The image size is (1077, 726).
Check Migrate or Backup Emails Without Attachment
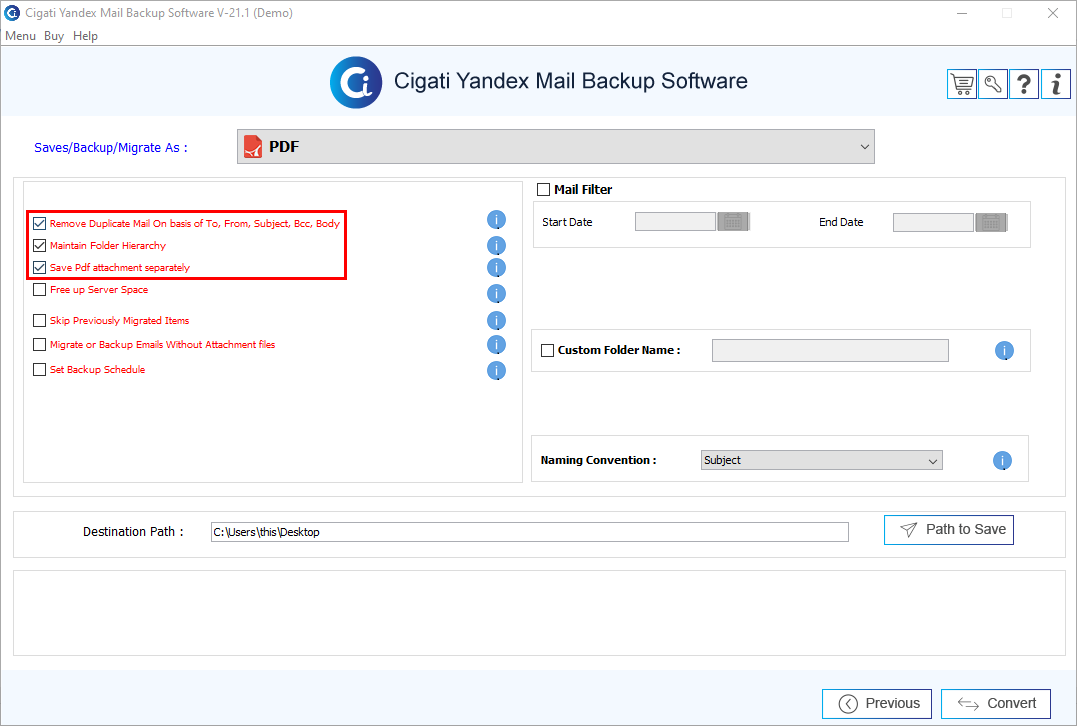pyautogui.click(x=40, y=344)
